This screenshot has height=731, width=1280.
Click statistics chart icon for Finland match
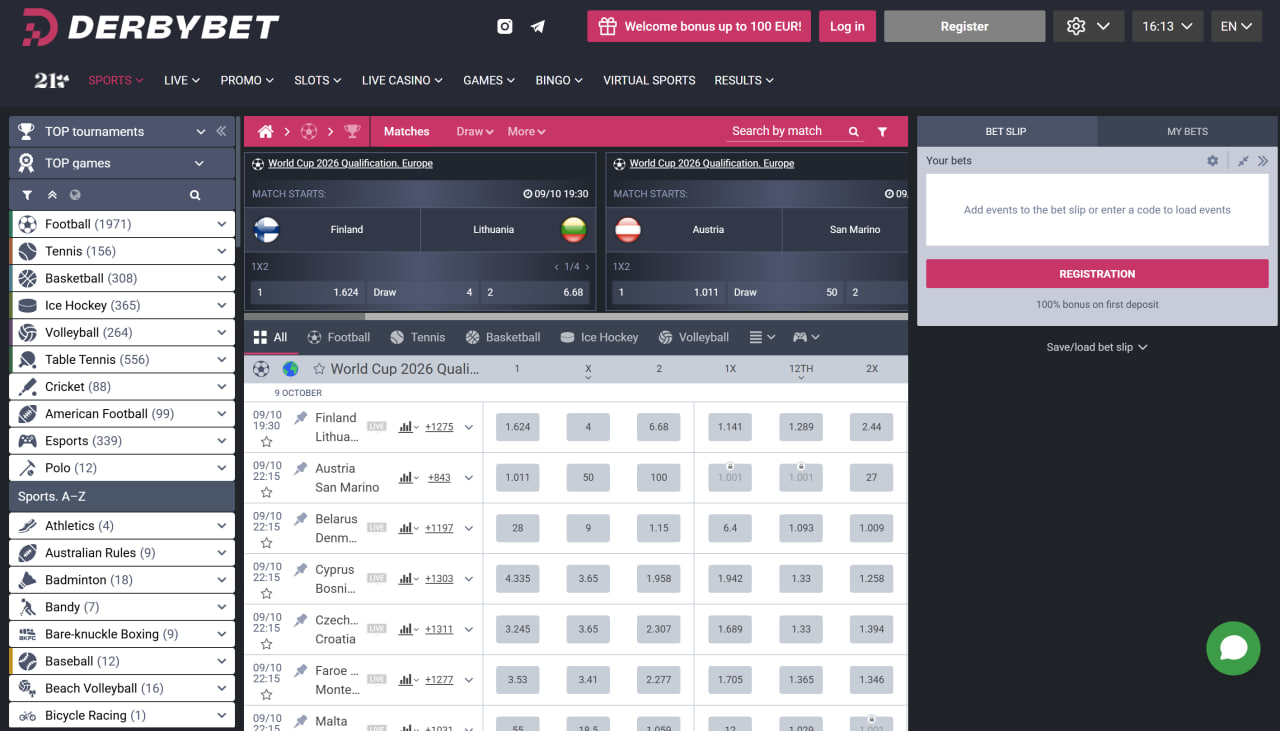(x=406, y=427)
